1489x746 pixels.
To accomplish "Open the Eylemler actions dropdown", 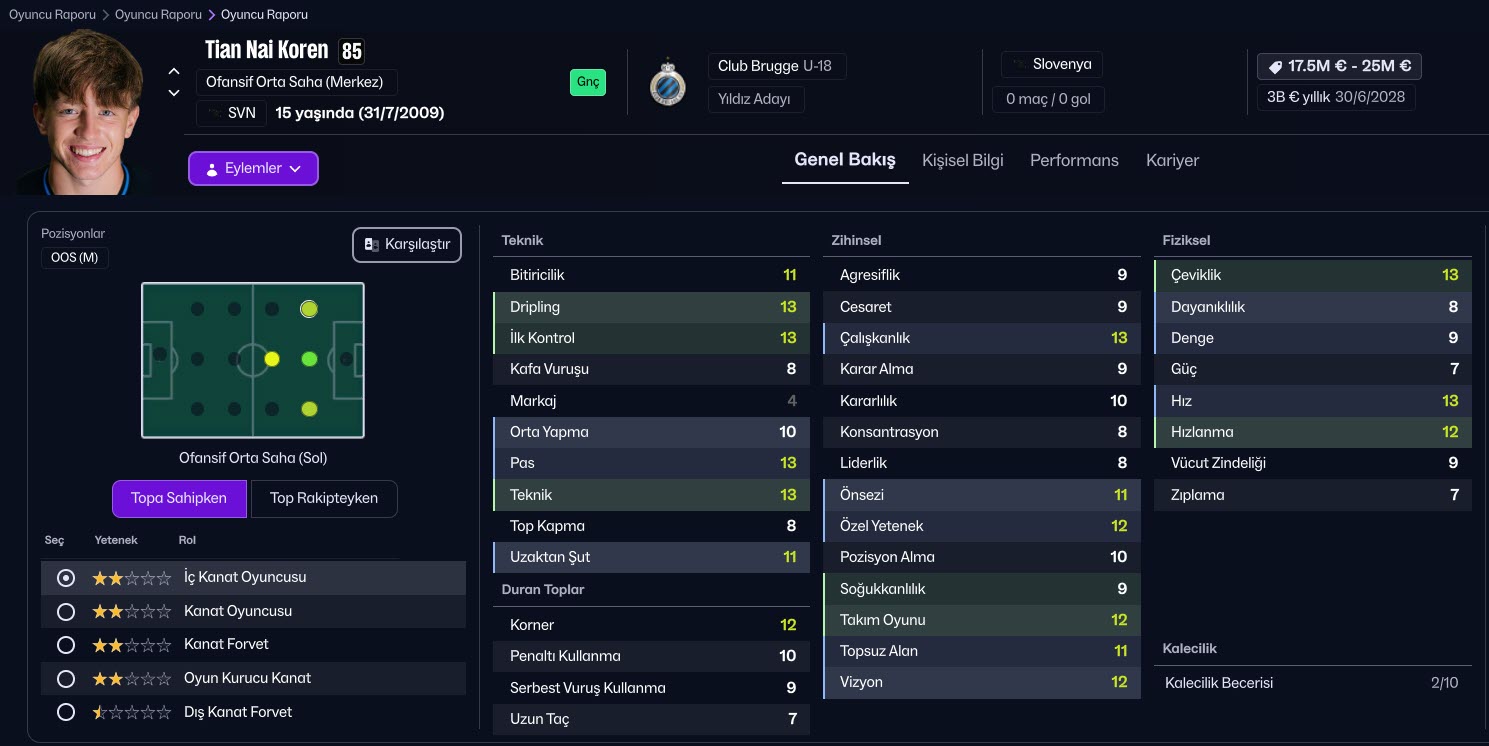I will [253, 169].
